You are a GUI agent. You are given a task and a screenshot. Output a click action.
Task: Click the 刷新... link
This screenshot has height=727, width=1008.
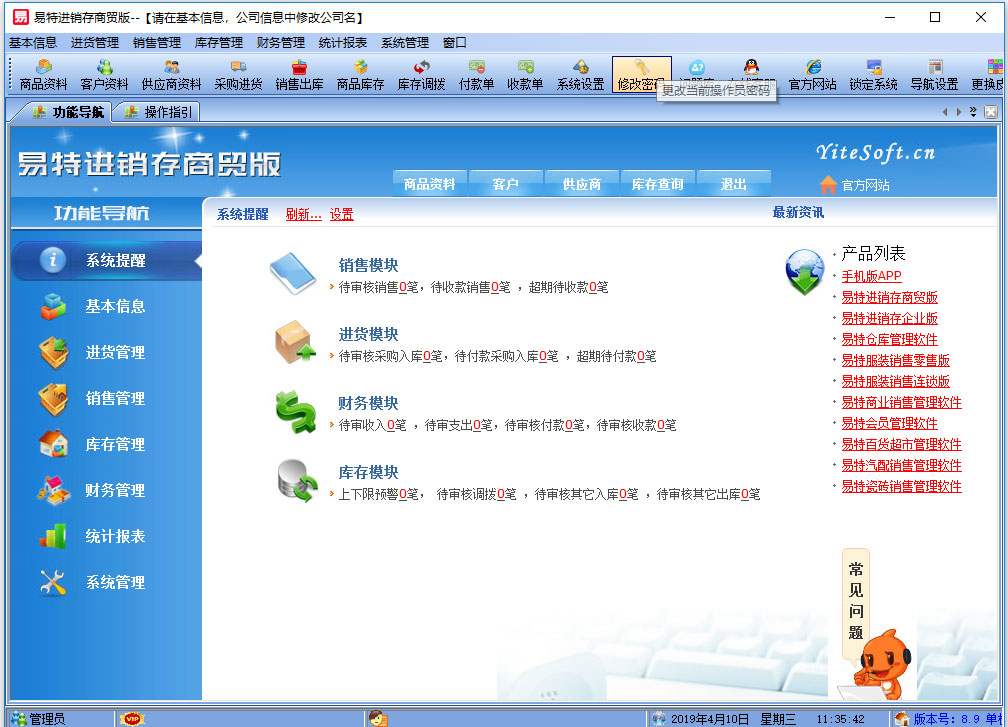click(x=303, y=214)
